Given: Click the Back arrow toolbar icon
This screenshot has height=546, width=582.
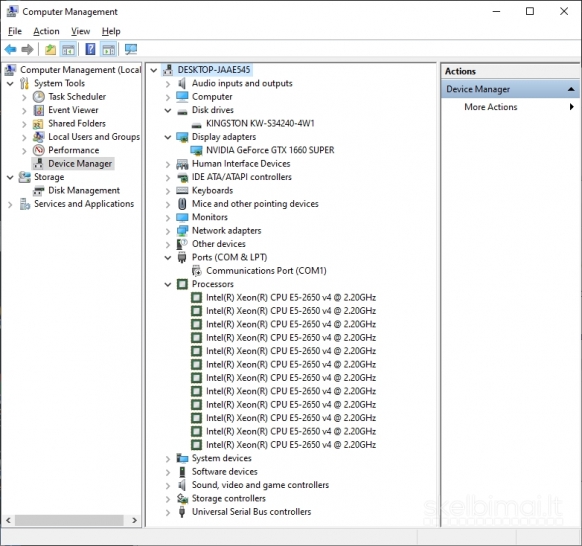Looking at the screenshot, I should 10,49.
